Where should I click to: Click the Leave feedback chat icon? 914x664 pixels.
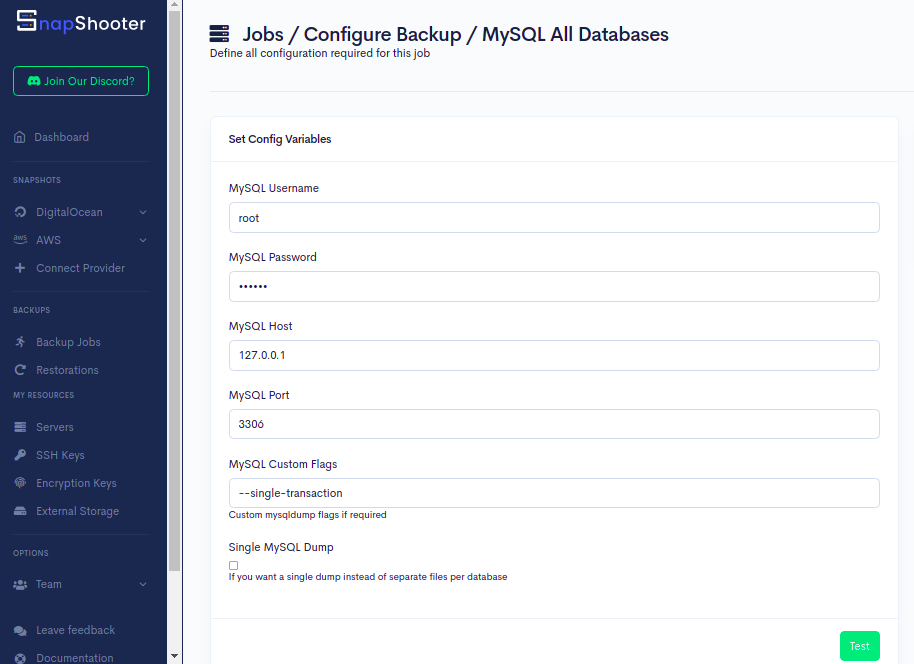pos(20,630)
